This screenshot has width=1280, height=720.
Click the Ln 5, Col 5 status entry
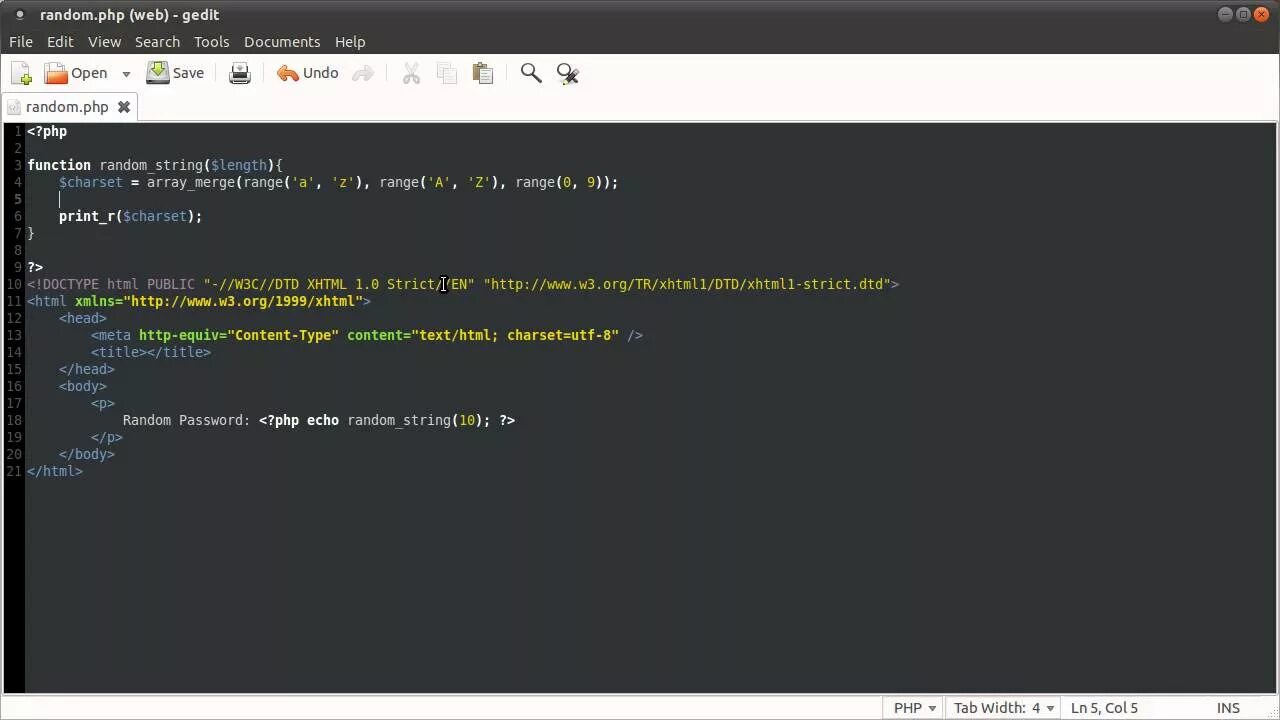(x=1104, y=708)
